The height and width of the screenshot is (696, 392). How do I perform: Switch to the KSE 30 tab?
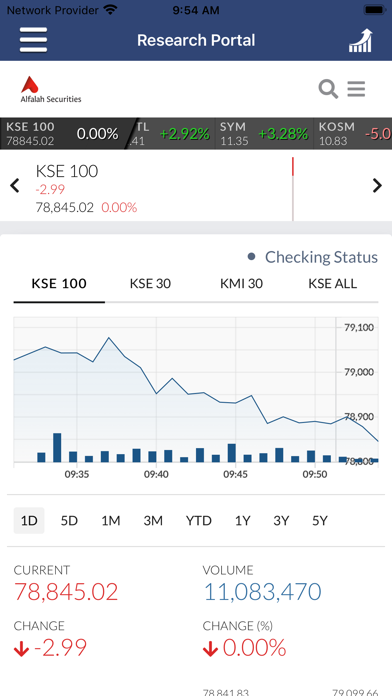(x=150, y=284)
